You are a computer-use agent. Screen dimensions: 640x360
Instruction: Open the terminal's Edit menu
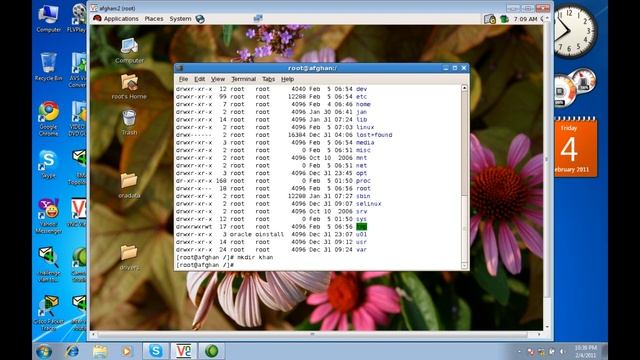[x=199, y=79]
